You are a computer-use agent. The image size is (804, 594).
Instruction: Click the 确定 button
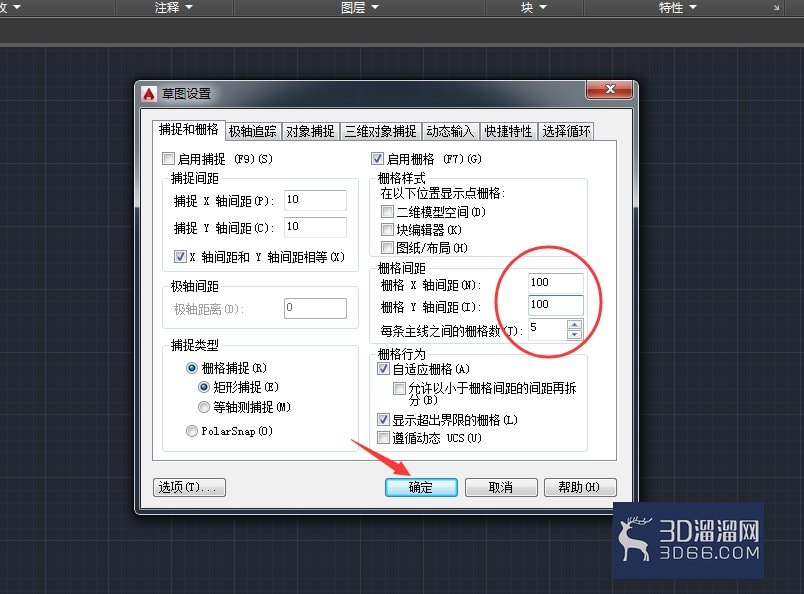[x=421, y=487]
